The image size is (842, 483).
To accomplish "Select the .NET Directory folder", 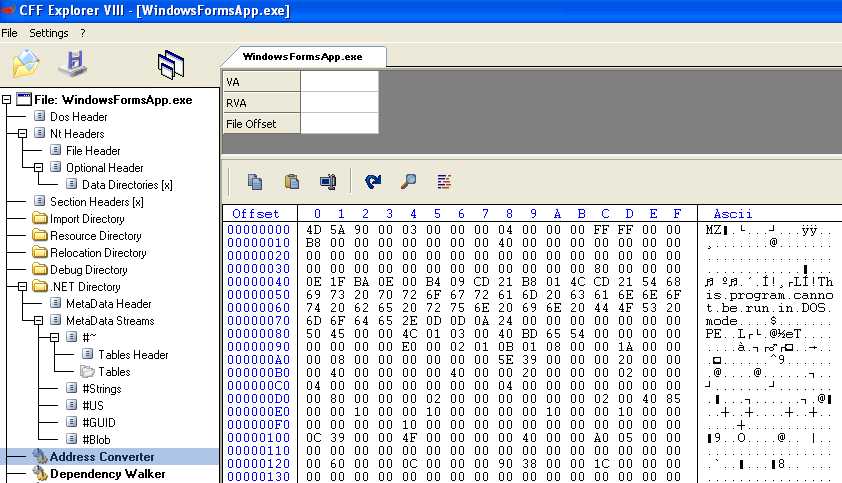I will (85, 287).
